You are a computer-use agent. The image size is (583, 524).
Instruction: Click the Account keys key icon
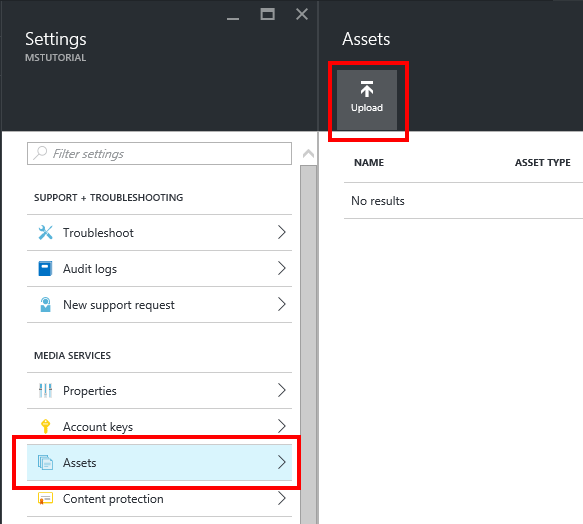click(x=45, y=426)
